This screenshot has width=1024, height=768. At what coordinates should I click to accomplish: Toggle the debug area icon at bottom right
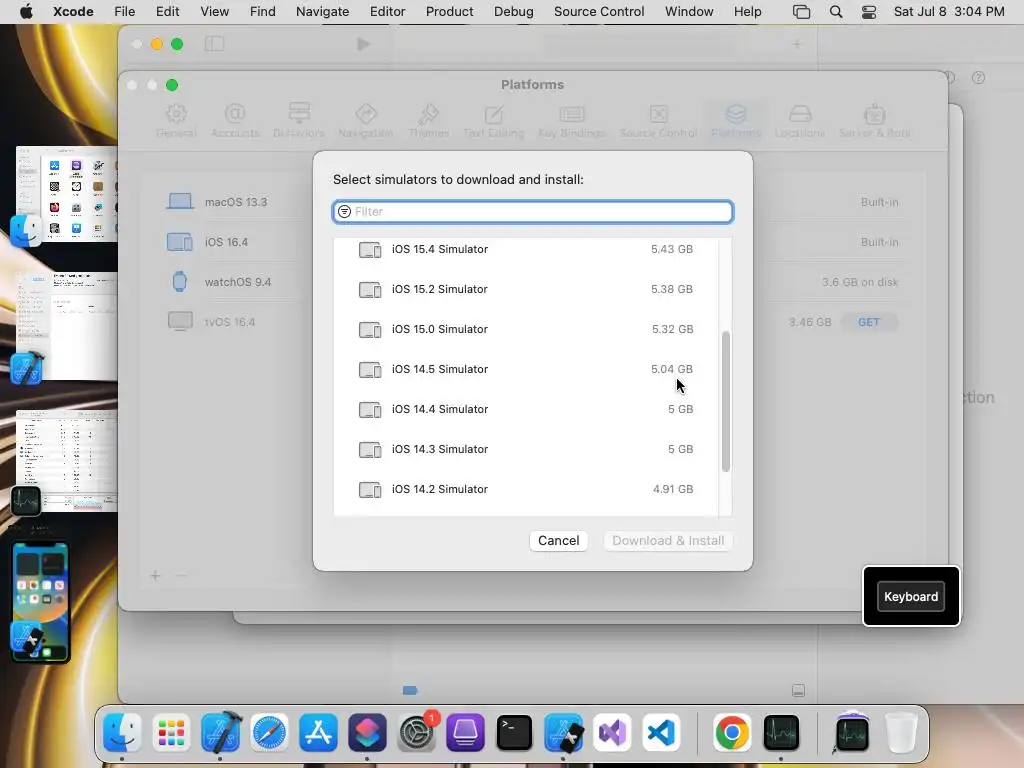tap(798, 690)
